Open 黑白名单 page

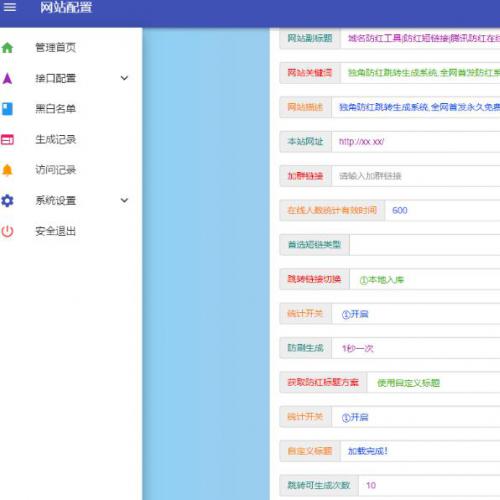pyautogui.click(x=56, y=109)
